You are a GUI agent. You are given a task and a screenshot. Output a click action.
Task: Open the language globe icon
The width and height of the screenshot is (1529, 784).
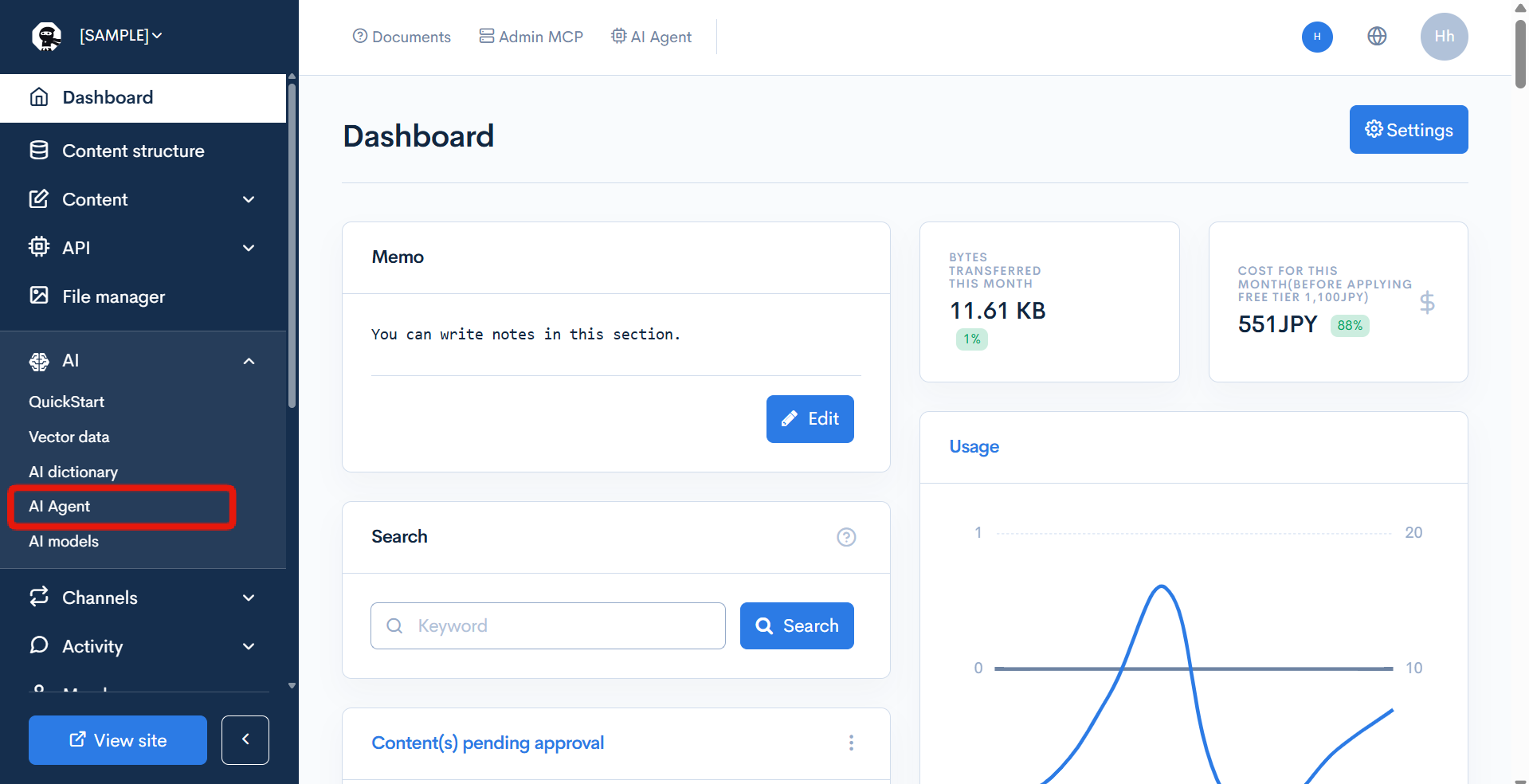coord(1377,36)
